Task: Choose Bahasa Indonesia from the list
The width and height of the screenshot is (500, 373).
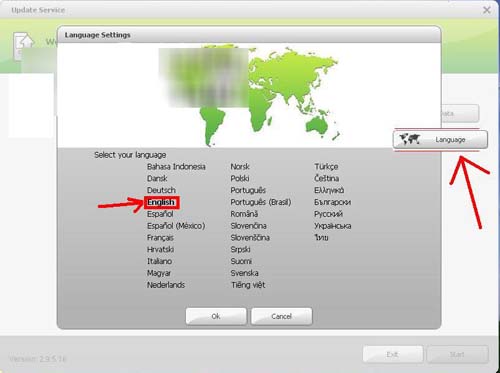Action: click(176, 167)
